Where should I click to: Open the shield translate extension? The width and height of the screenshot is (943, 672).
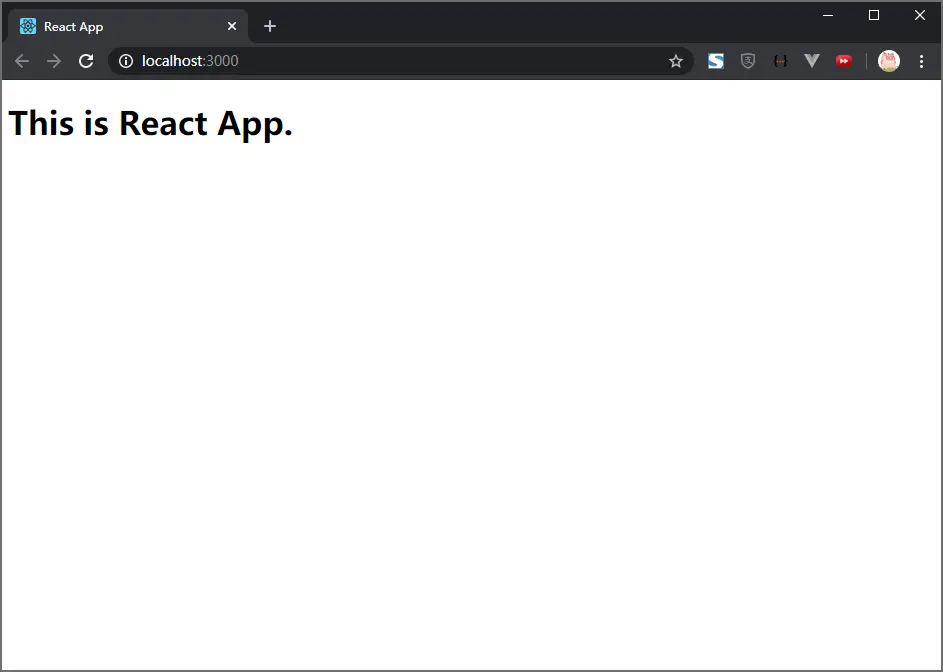748,61
